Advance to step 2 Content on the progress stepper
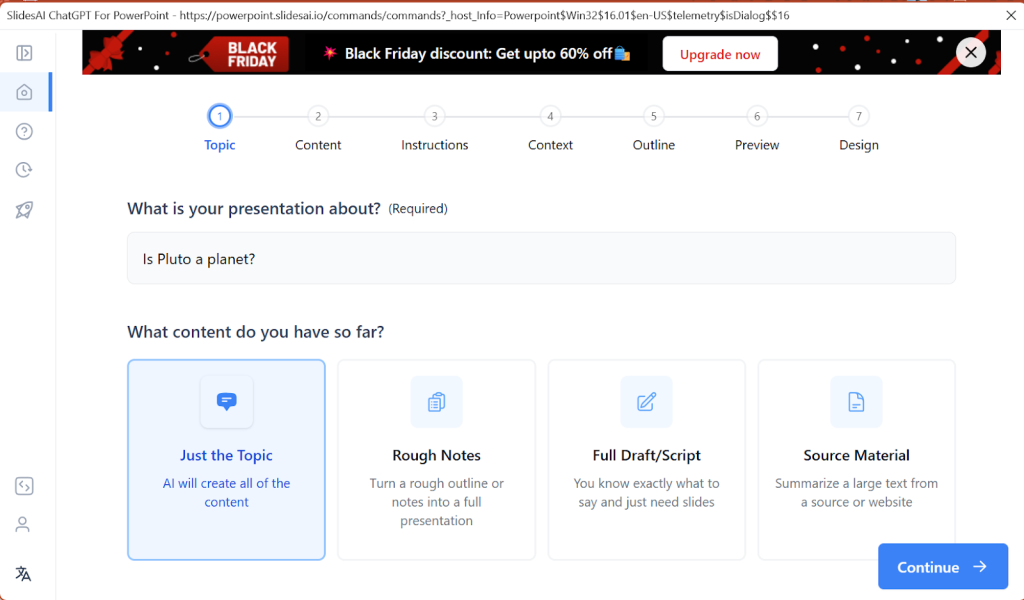This screenshot has width=1024, height=600. pos(318,116)
